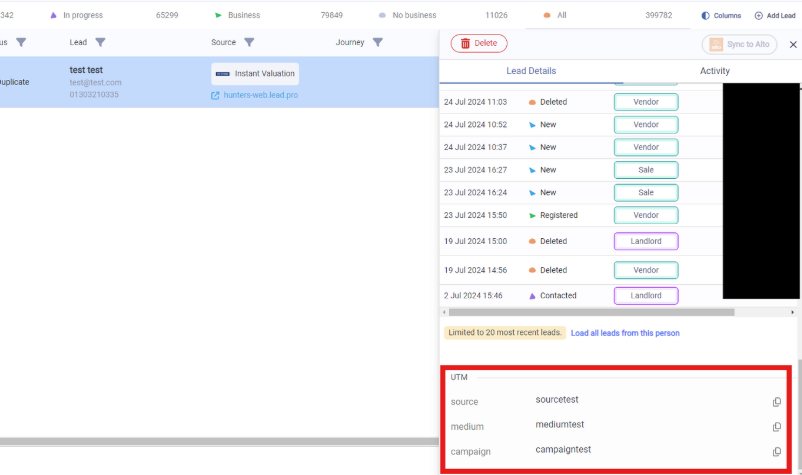This screenshot has height=475, width=802.
Task: Click the Landlord tag on 2 Jul 15:46 row
Action: coord(646,296)
